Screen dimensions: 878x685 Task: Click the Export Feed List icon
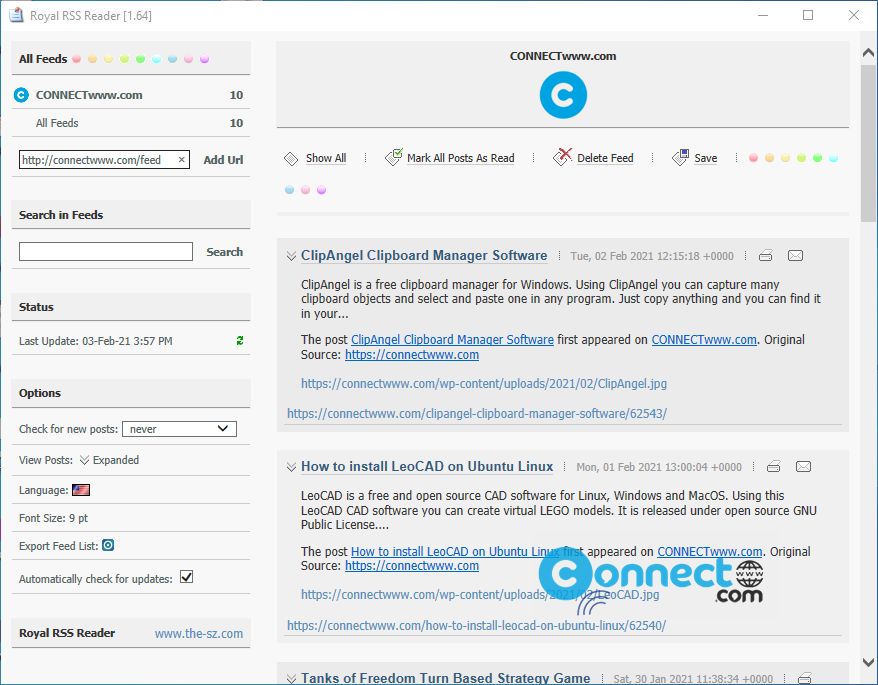point(108,545)
